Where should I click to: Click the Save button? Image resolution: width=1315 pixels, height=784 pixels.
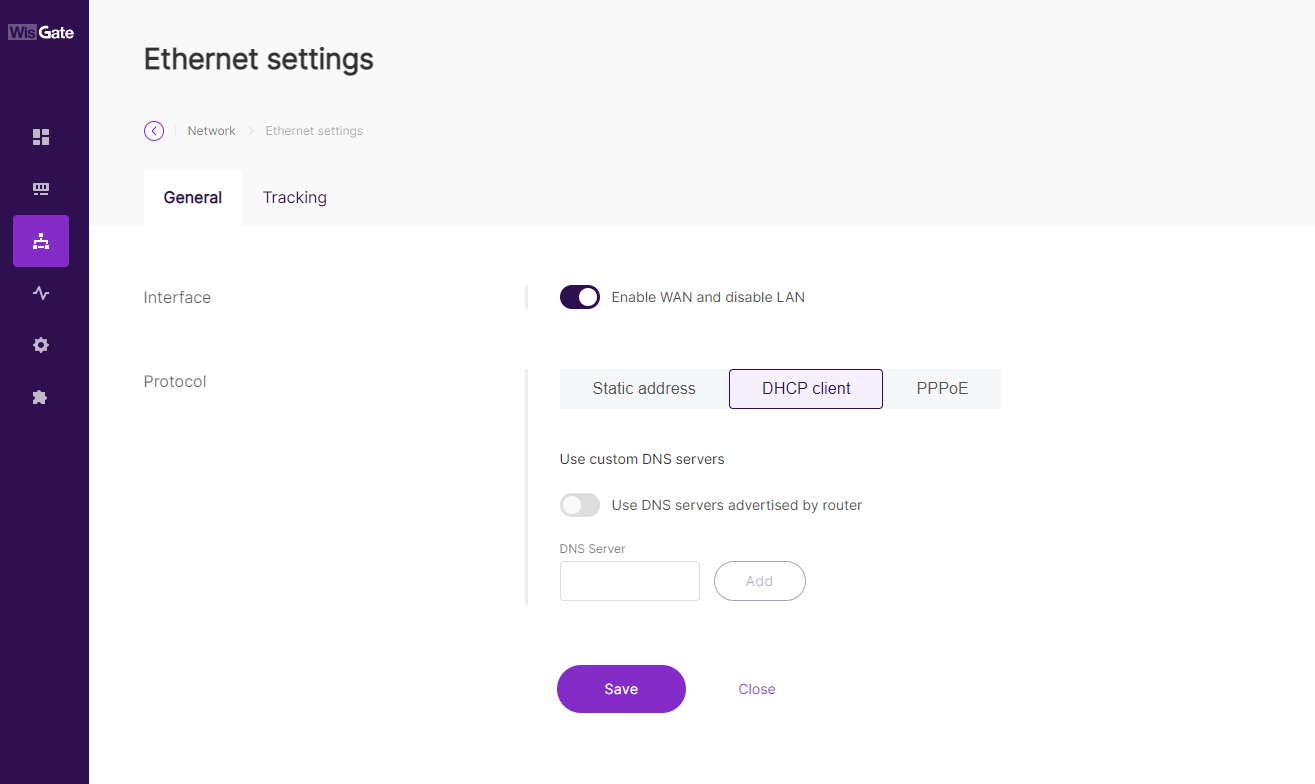[x=621, y=689]
